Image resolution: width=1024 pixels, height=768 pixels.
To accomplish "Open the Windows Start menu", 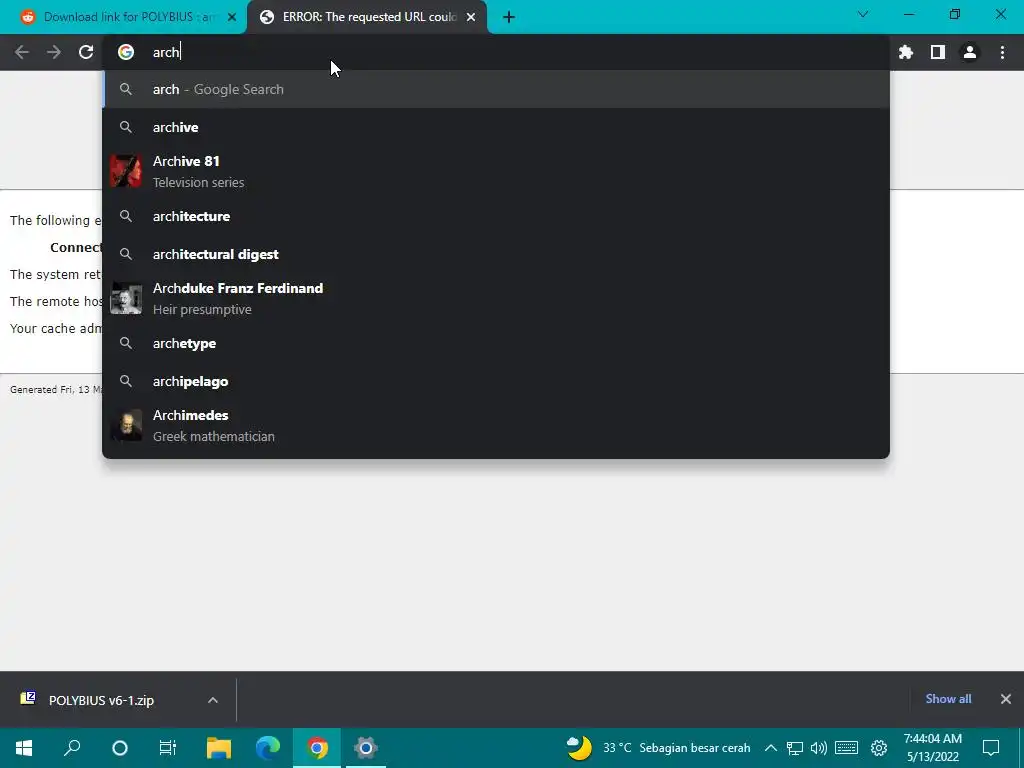I will [24, 748].
